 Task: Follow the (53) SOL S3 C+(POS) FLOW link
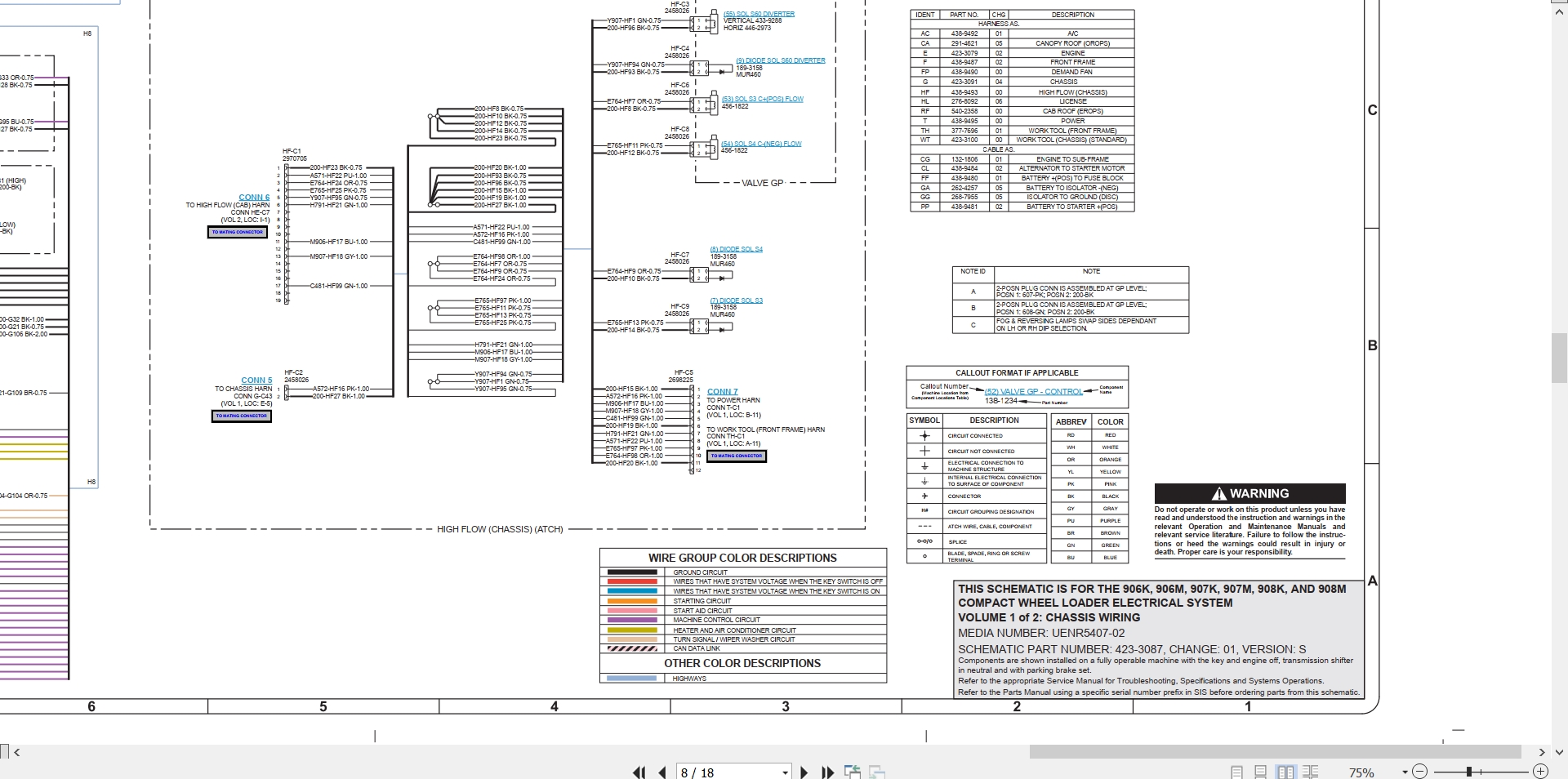pyautogui.click(x=762, y=99)
